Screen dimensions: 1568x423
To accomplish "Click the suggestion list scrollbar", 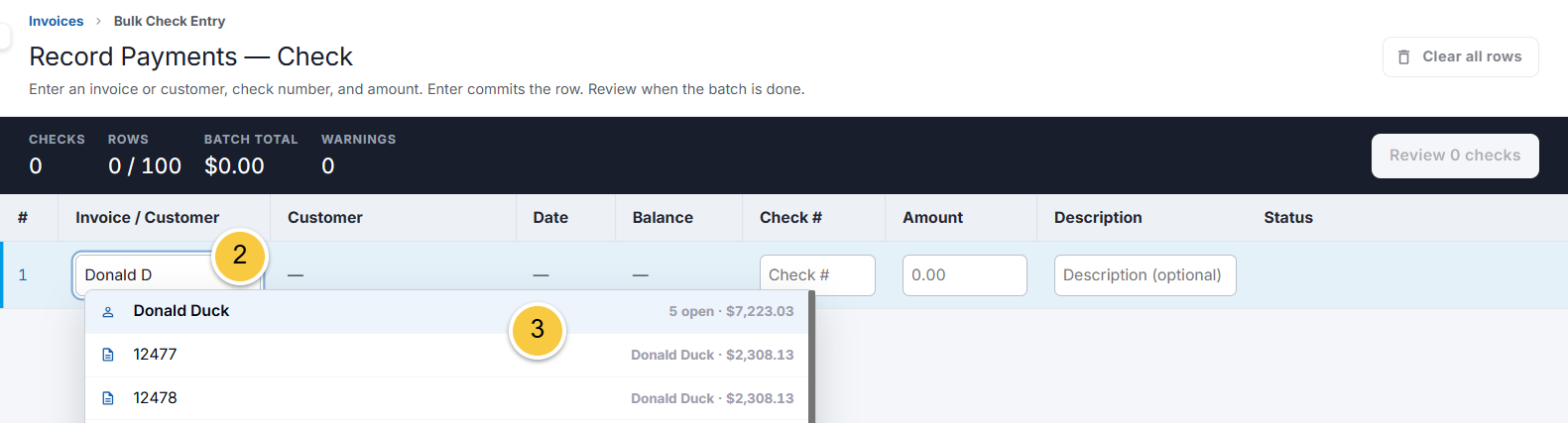I will click(811, 357).
